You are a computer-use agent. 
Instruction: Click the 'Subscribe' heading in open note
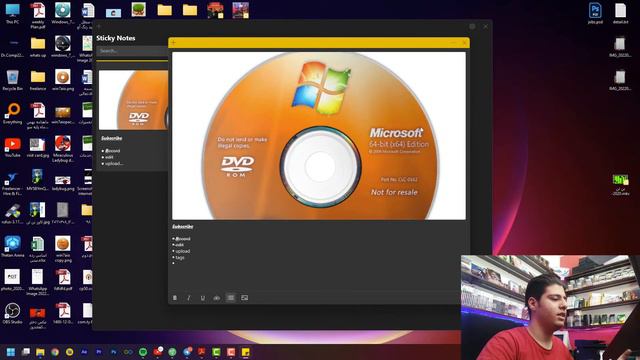point(182,227)
